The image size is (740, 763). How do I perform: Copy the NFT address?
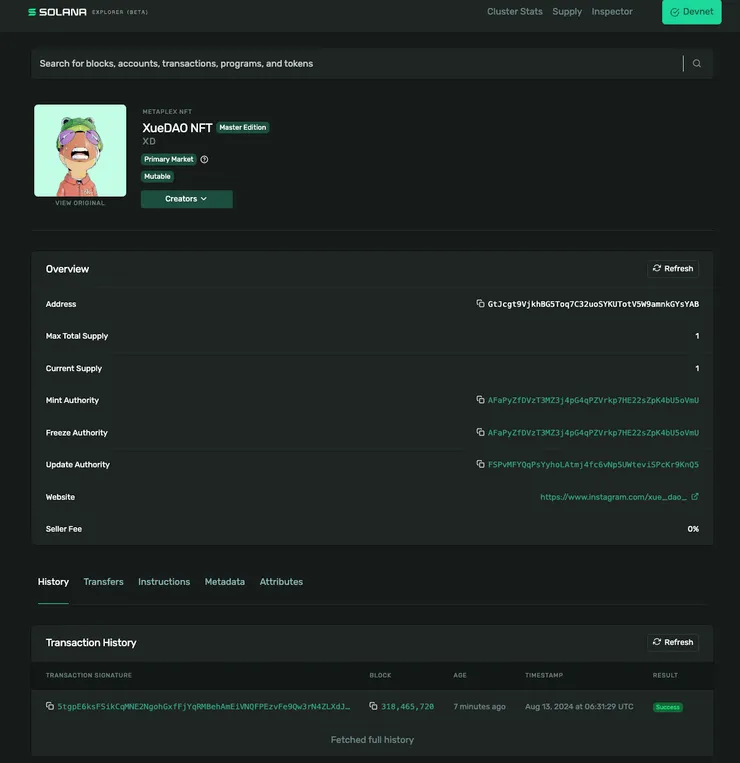pos(480,304)
